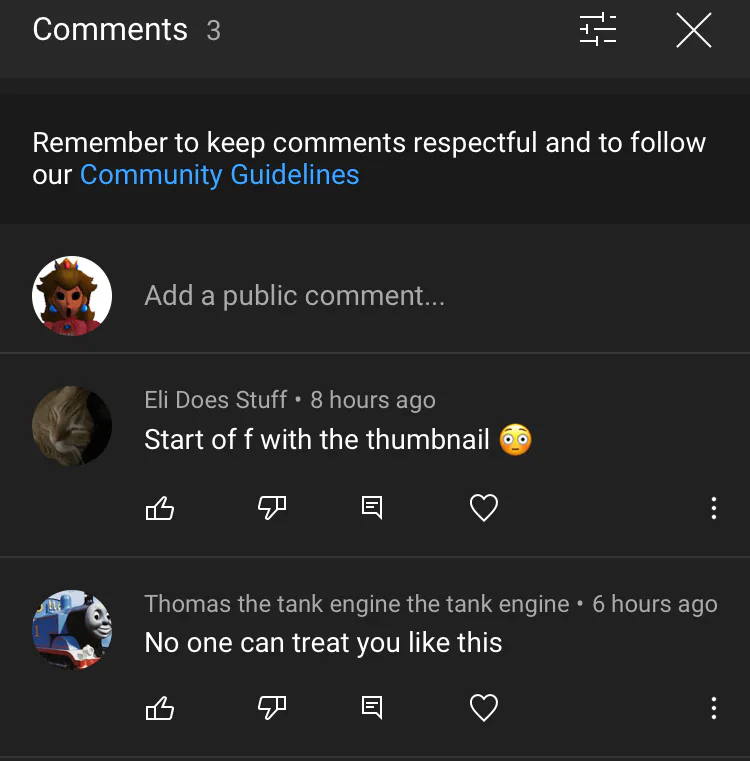Click the Add a public comment field
750x761 pixels.
[x=294, y=296]
